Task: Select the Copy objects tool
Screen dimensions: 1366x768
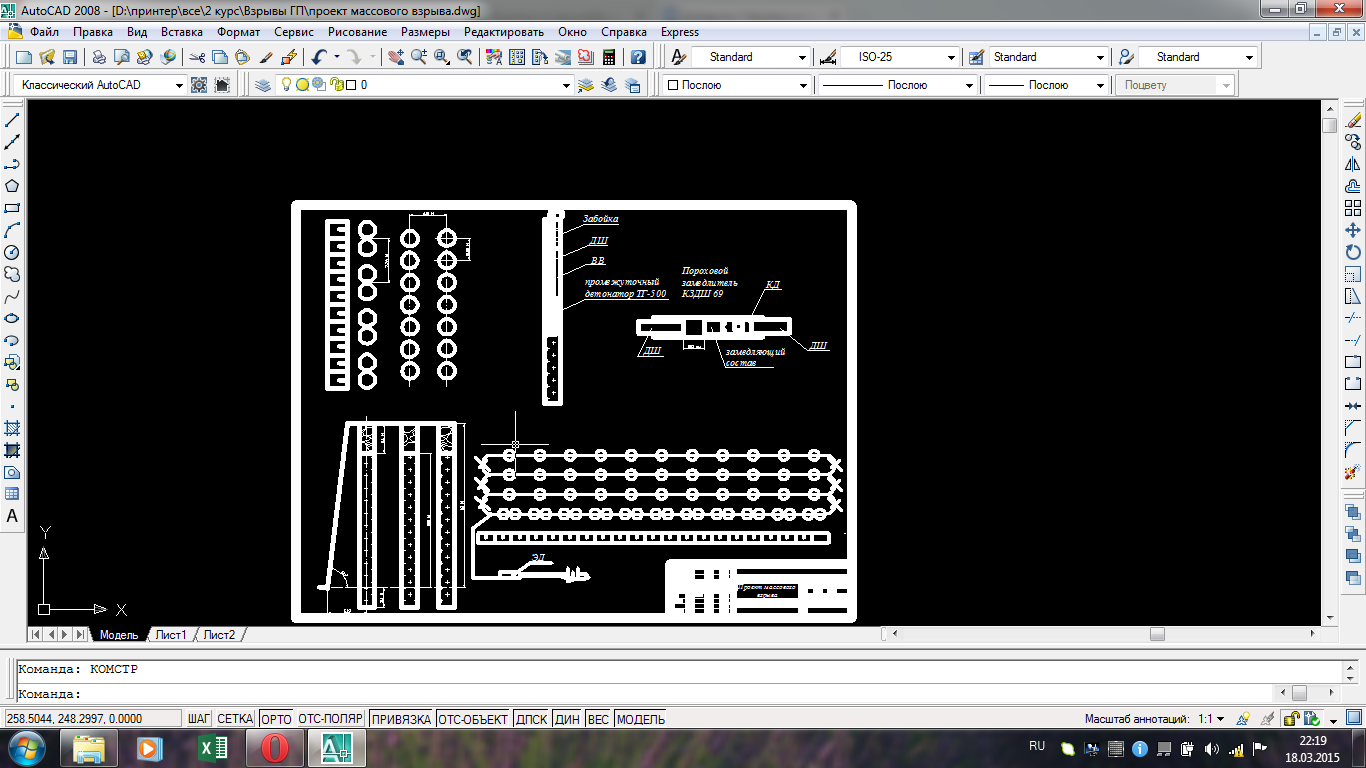Action: (1353, 142)
